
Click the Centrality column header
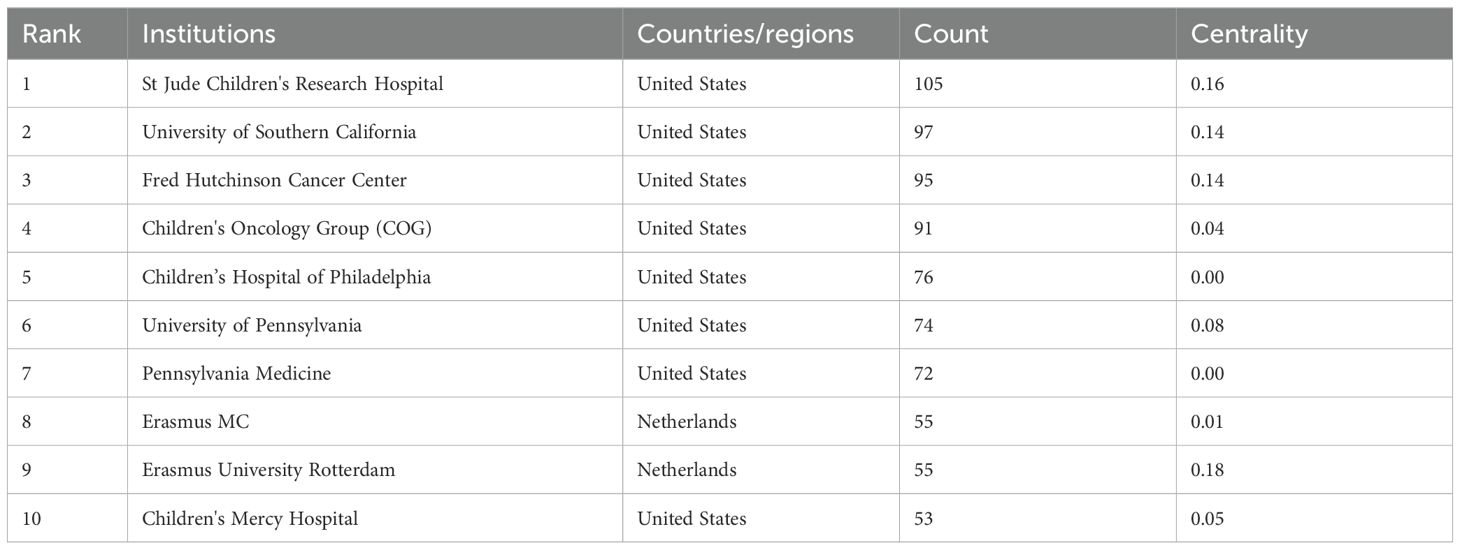[x=1314, y=34]
